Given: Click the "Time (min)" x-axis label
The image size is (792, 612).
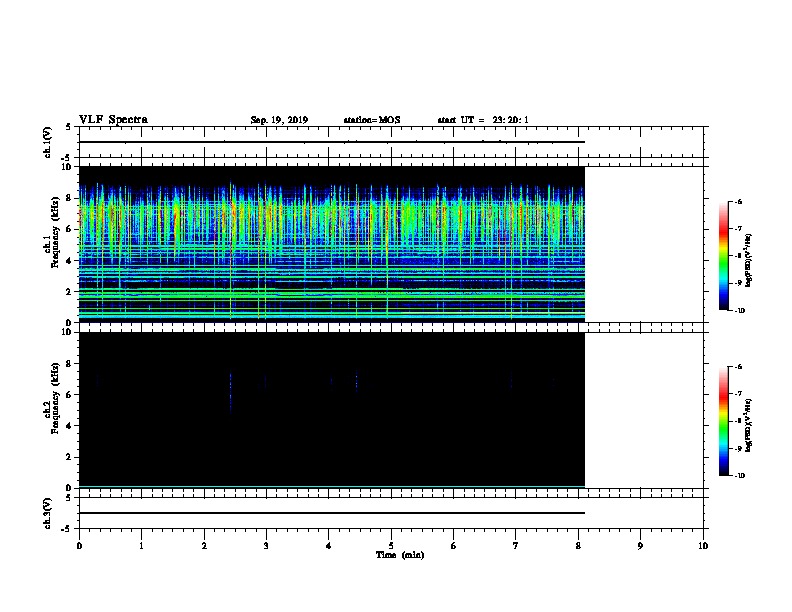Looking at the screenshot, I should pos(400,555).
